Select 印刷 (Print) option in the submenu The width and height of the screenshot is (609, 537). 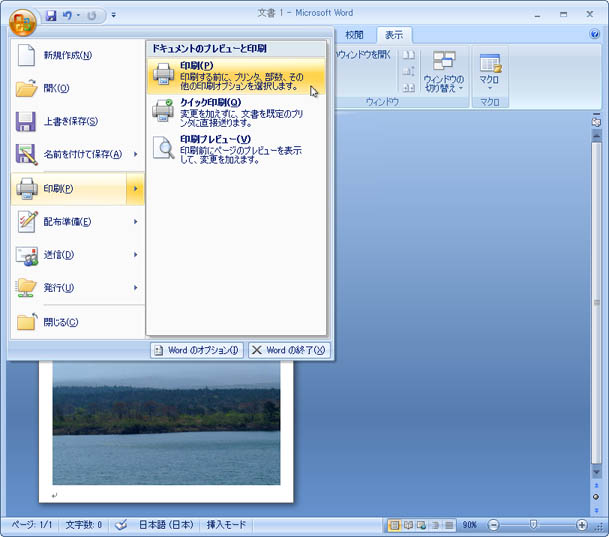[x=236, y=75]
